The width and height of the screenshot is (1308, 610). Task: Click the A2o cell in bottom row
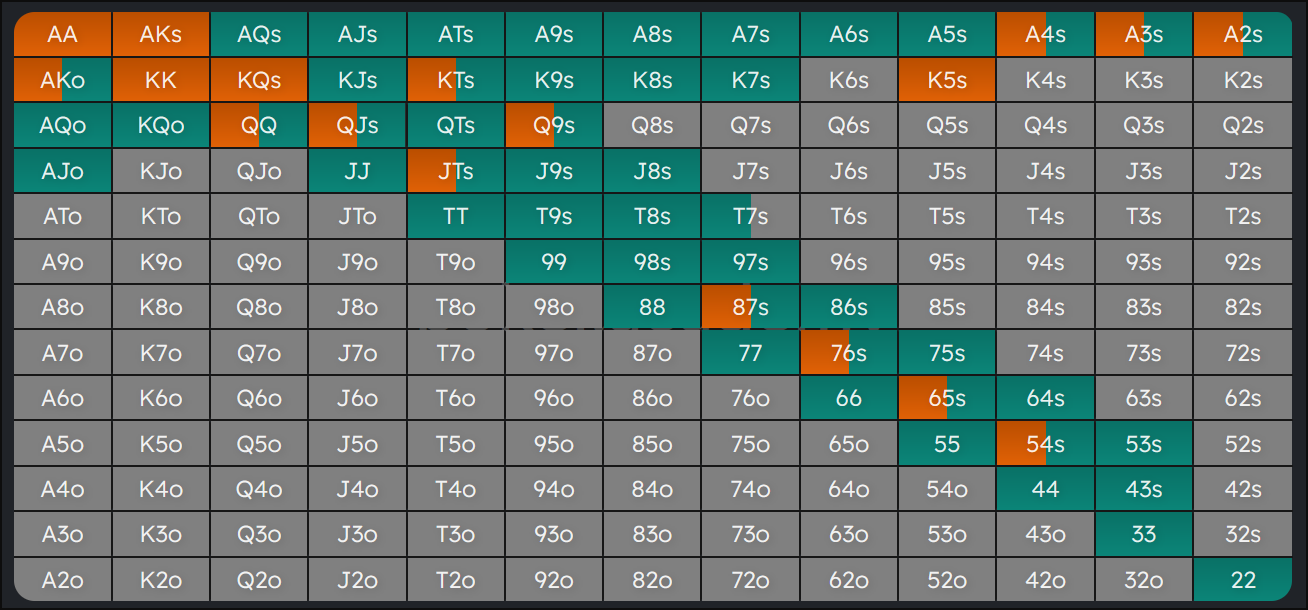pos(62,580)
